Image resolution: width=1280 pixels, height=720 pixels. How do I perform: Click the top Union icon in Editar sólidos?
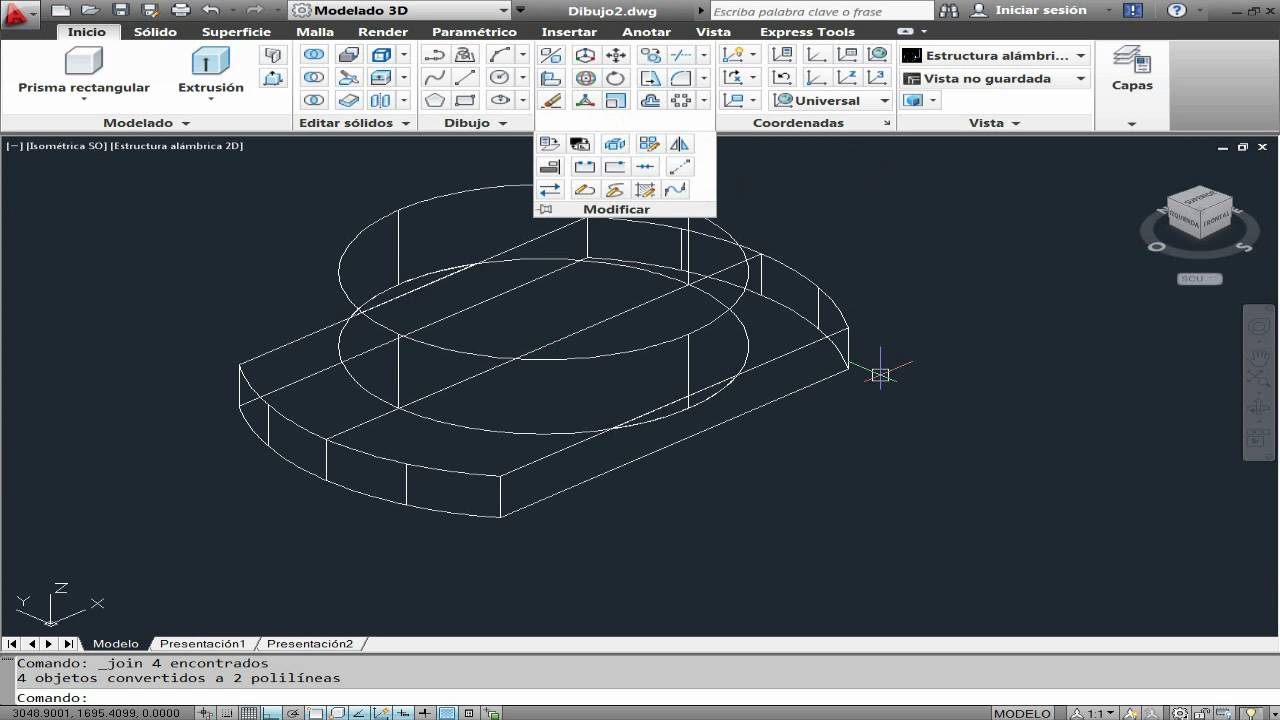click(x=314, y=55)
